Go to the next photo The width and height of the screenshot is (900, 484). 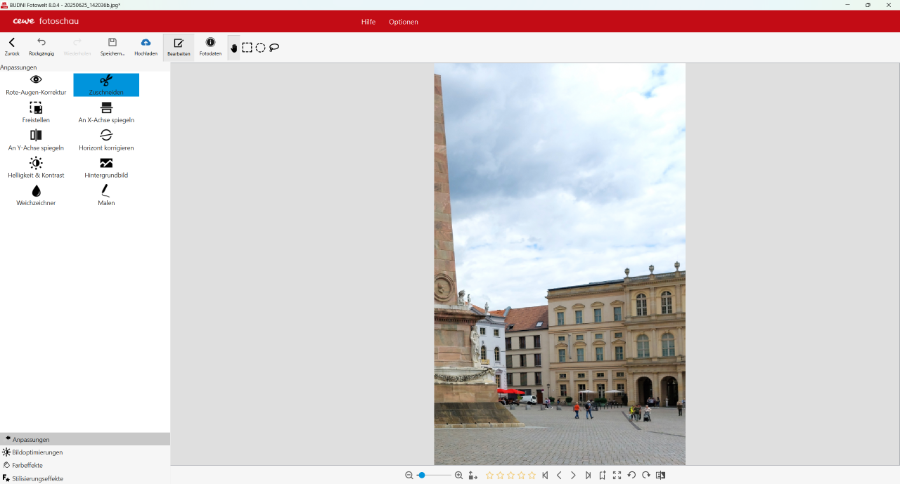click(573, 475)
